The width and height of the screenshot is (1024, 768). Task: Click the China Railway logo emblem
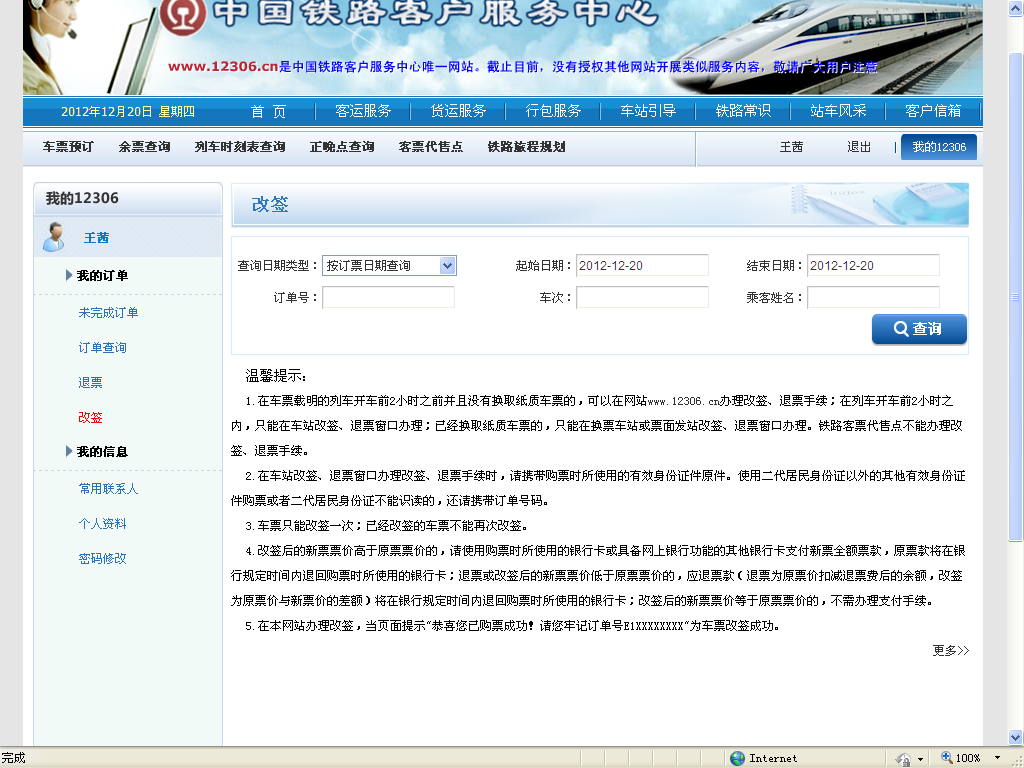pos(182,15)
